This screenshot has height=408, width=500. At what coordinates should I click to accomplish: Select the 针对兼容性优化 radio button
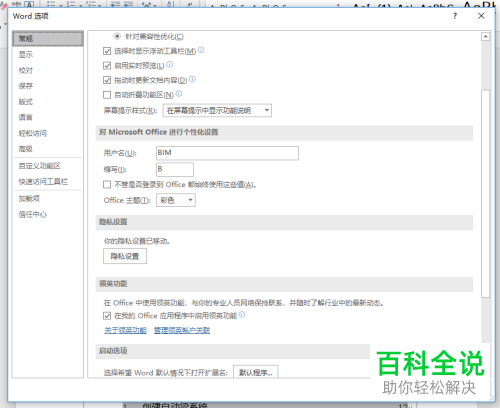coord(117,36)
